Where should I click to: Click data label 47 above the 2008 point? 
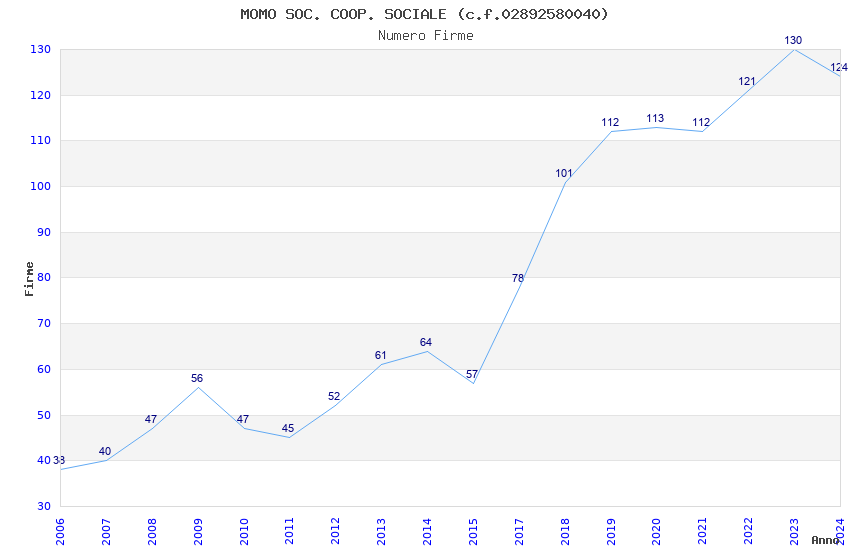click(x=151, y=419)
